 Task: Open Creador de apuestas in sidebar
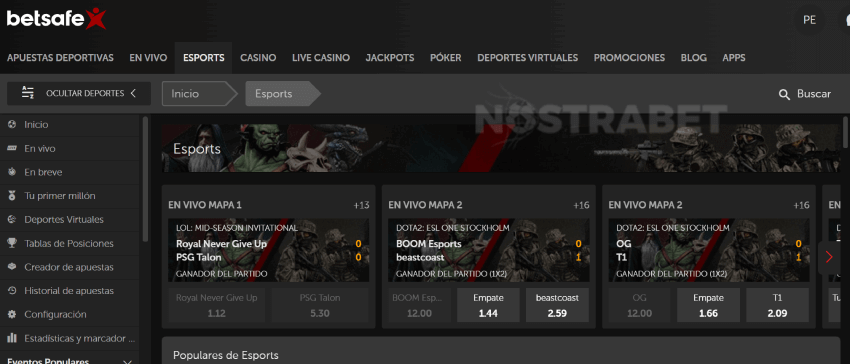click(x=69, y=267)
